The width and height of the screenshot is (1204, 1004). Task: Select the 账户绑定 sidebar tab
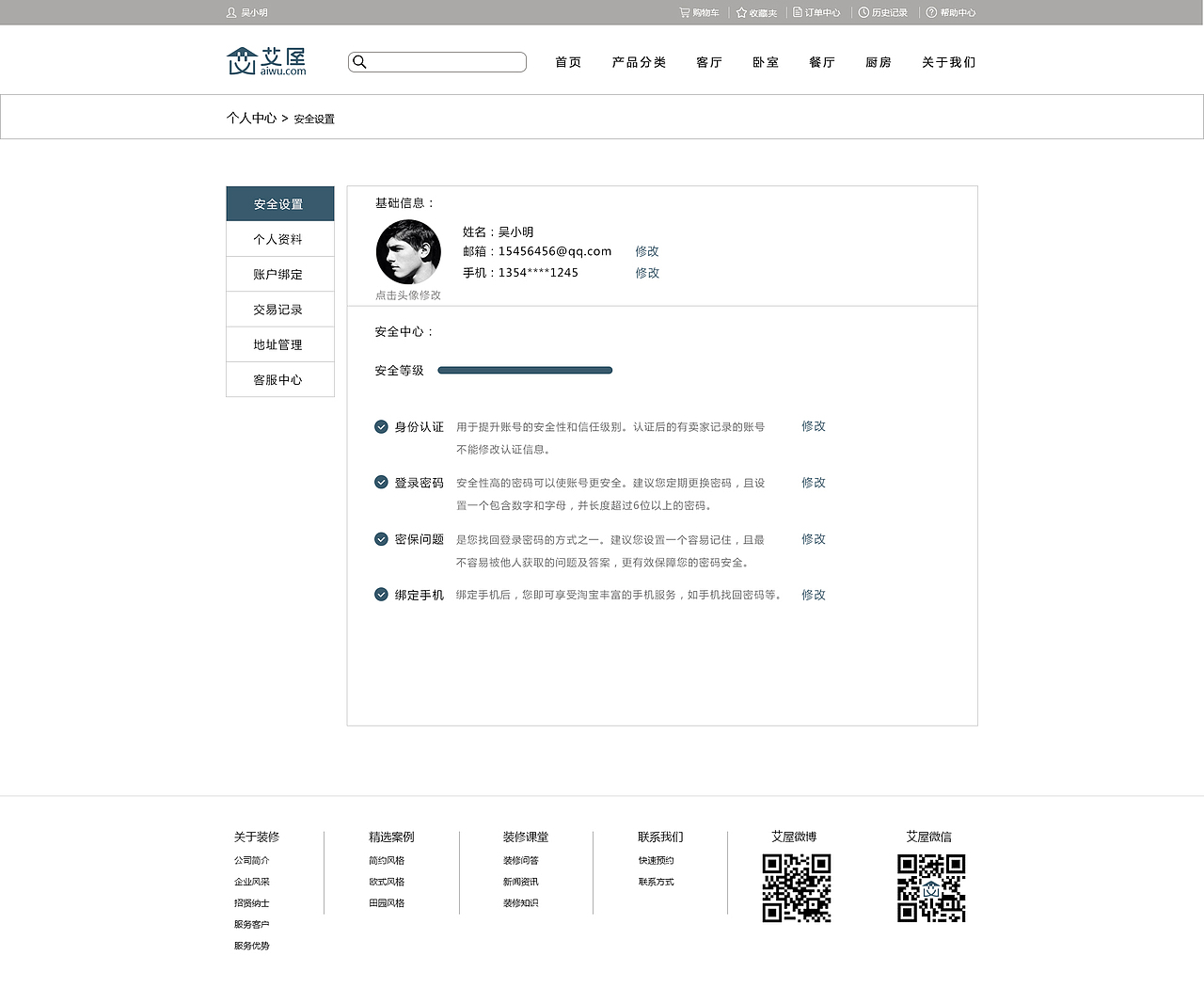click(279, 274)
